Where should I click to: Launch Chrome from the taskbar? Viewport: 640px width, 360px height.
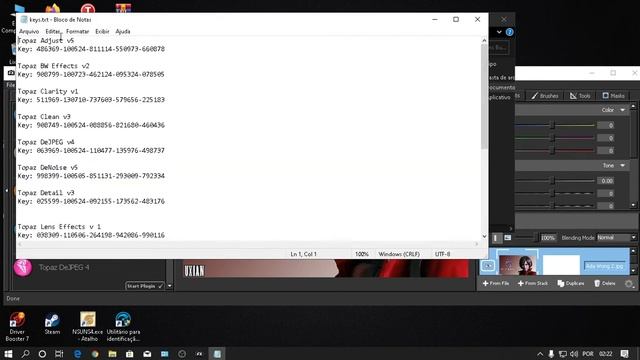95,353
